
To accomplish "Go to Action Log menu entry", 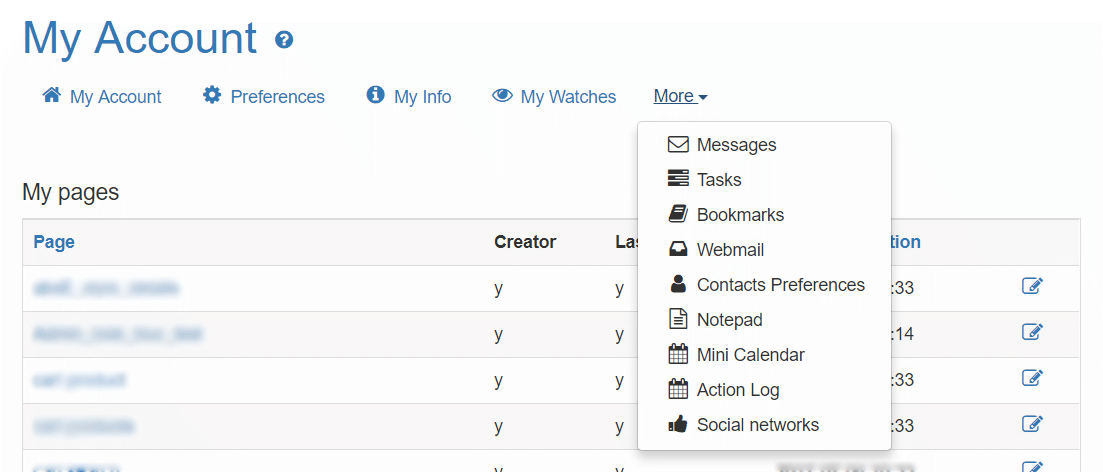I will 738,390.
